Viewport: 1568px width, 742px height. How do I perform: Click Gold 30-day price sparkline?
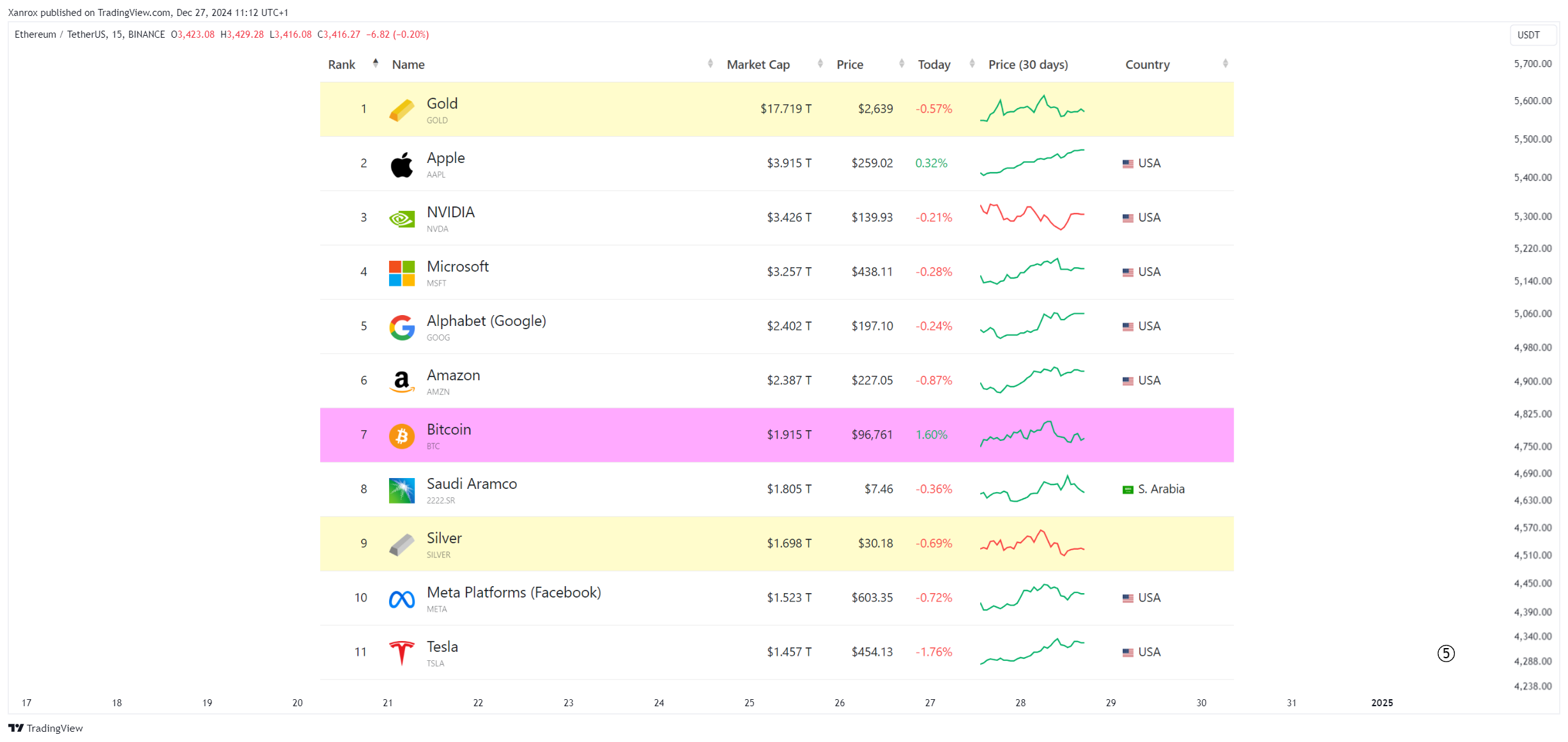pyautogui.click(x=1032, y=109)
